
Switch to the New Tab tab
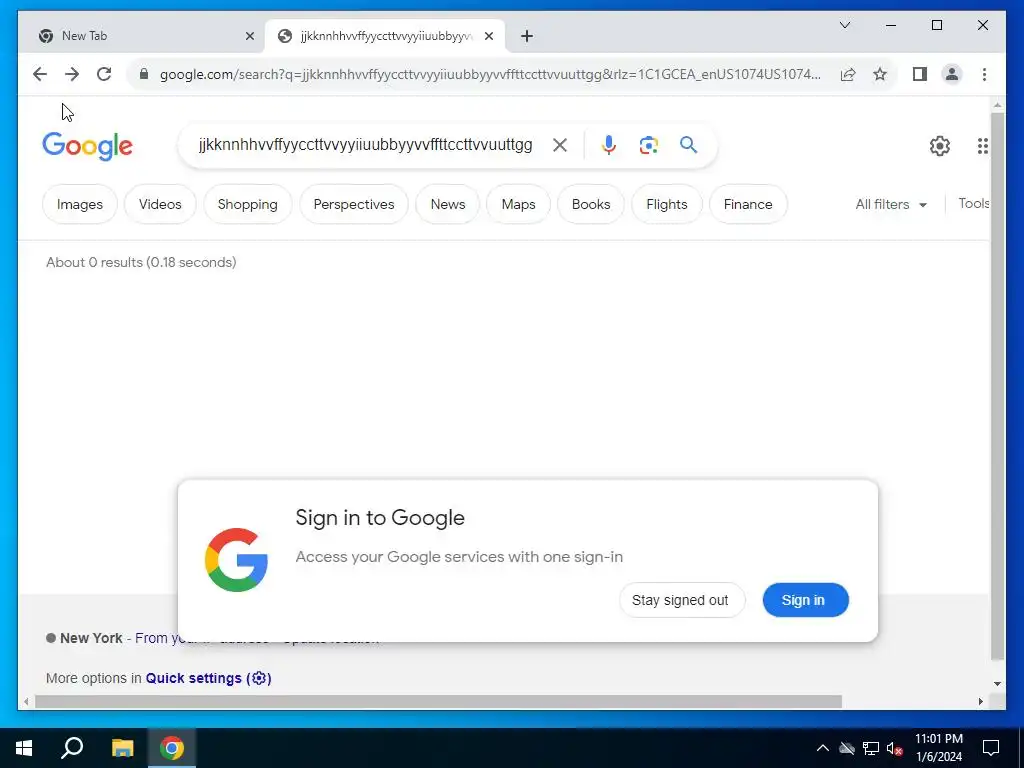(141, 36)
